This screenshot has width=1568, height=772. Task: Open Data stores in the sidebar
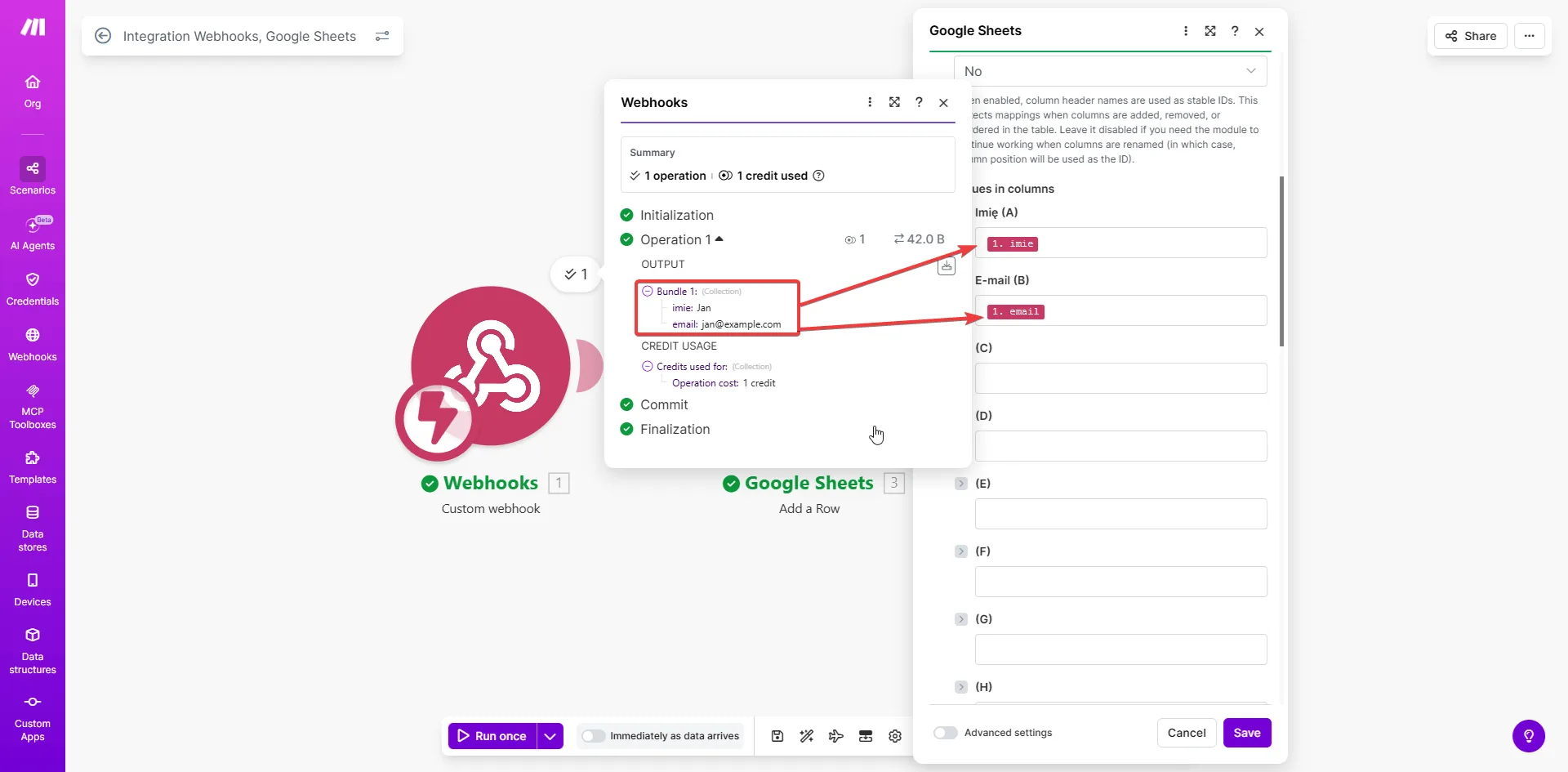point(33,528)
